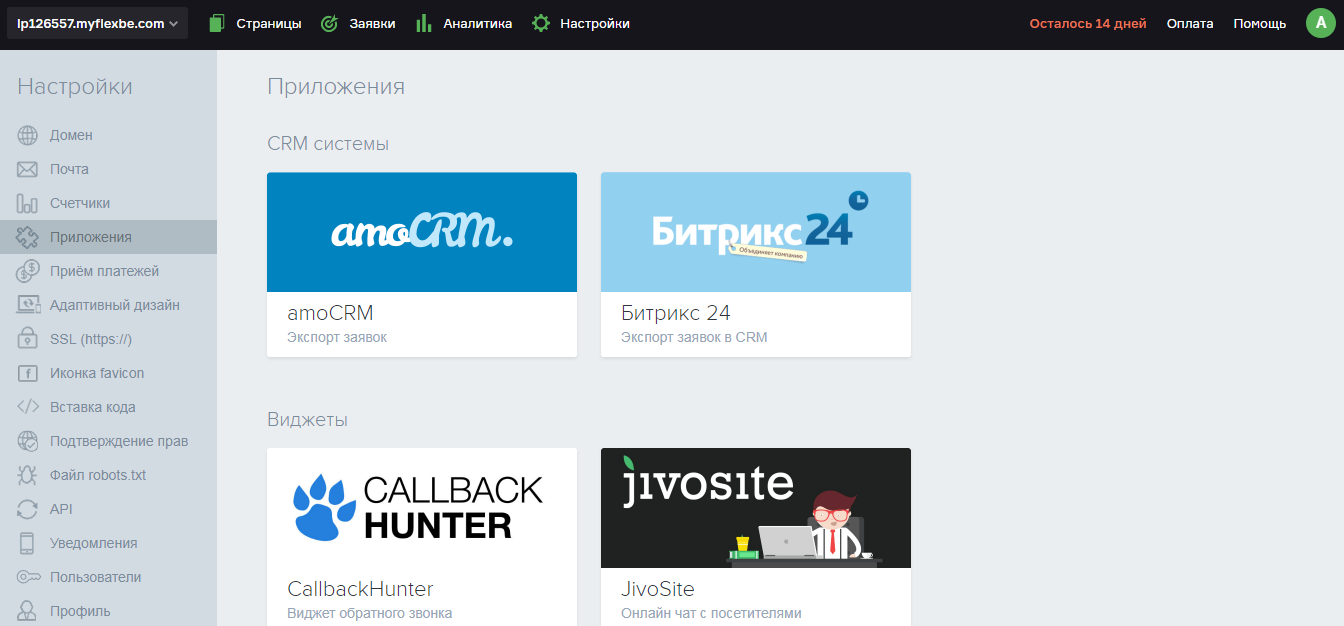Click the Приложения puzzle icon
This screenshot has width=1344, height=626.
pyautogui.click(x=27, y=237)
